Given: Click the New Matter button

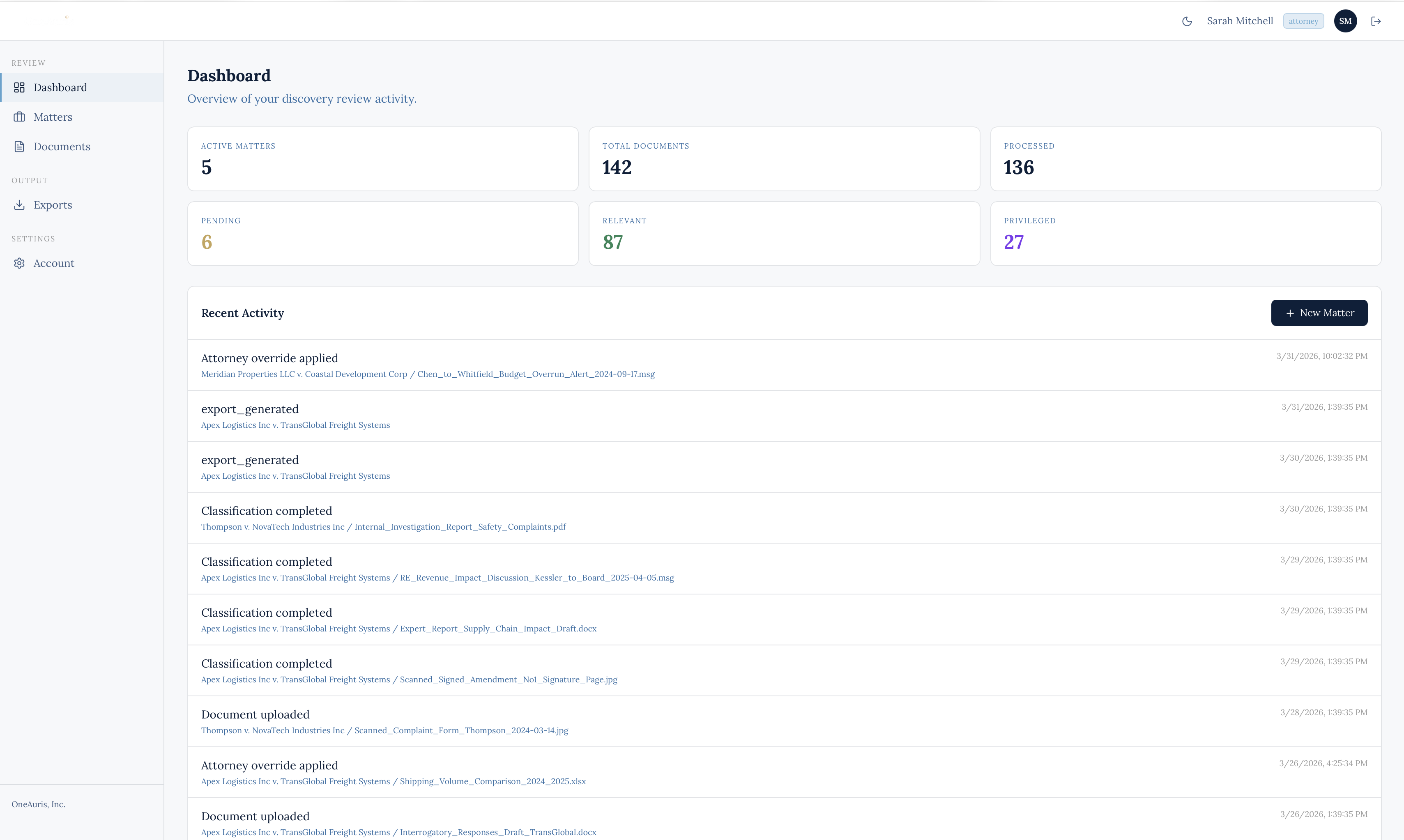Looking at the screenshot, I should point(1319,313).
